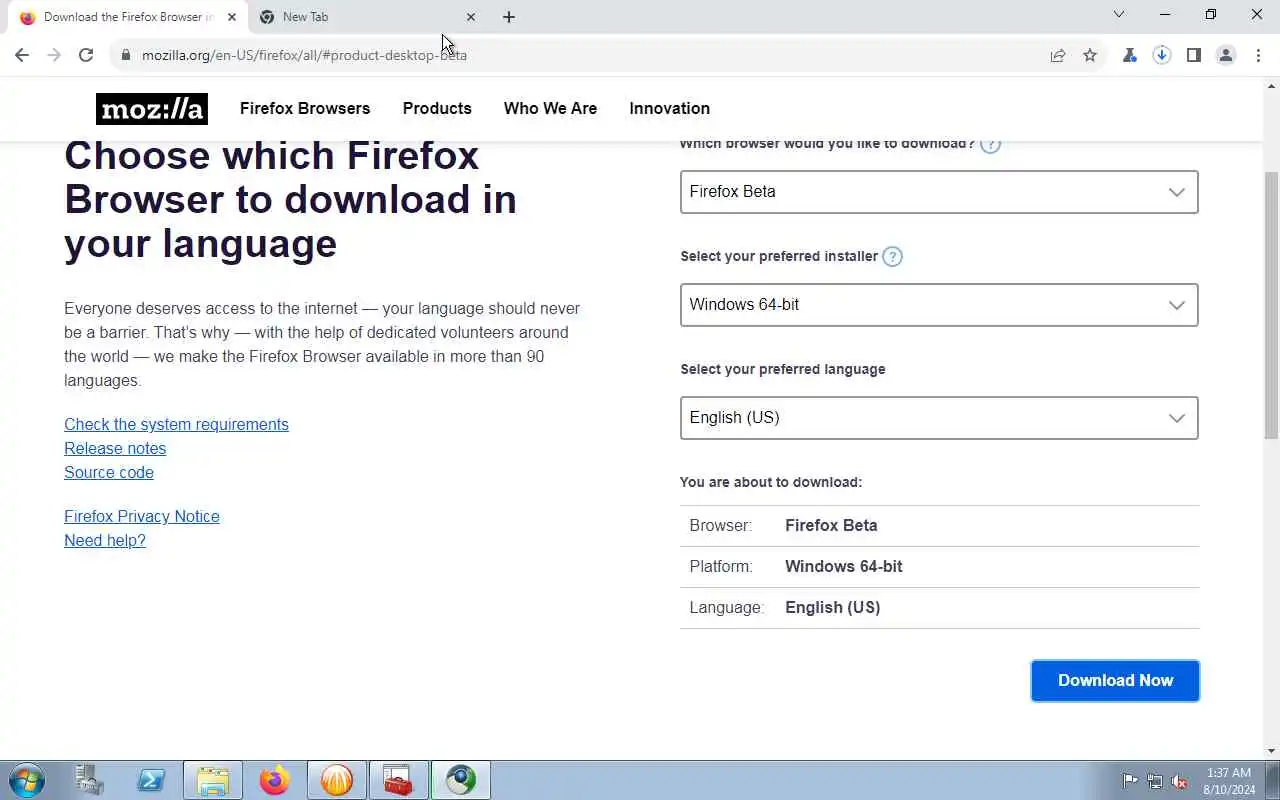Viewport: 1280px width, 800px height.
Task: Click the address bar URL field
Action: [x=590, y=55]
